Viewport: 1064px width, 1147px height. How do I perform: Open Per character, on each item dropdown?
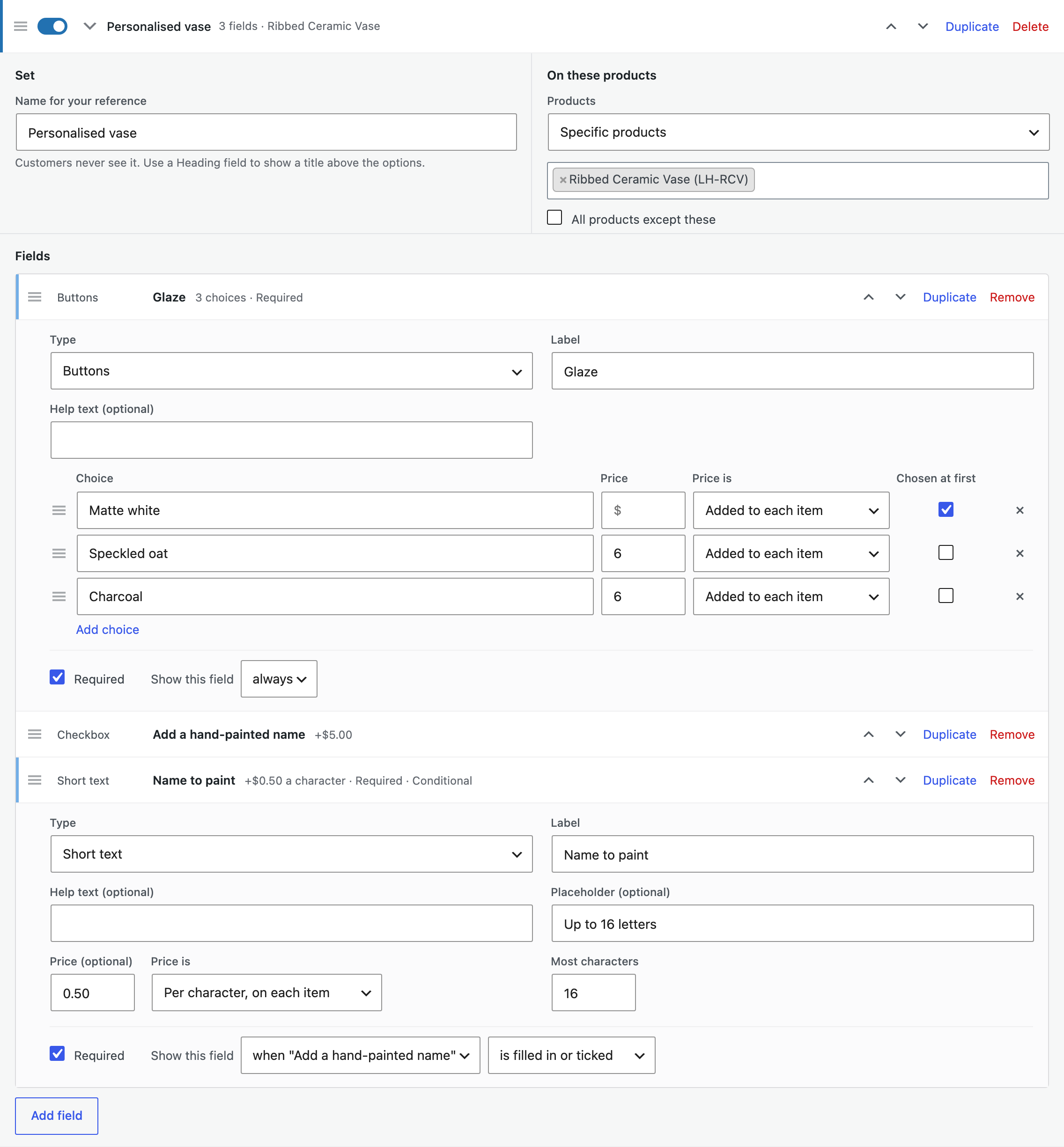[x=266, y=993]
